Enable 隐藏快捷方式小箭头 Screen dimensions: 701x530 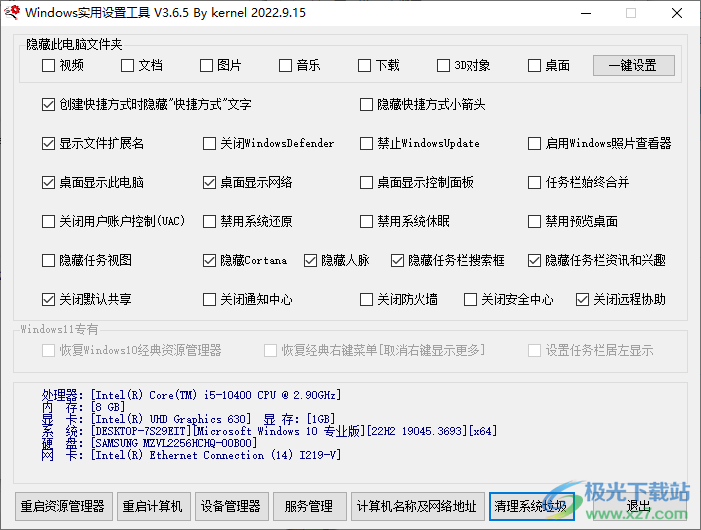coord(366,105)
